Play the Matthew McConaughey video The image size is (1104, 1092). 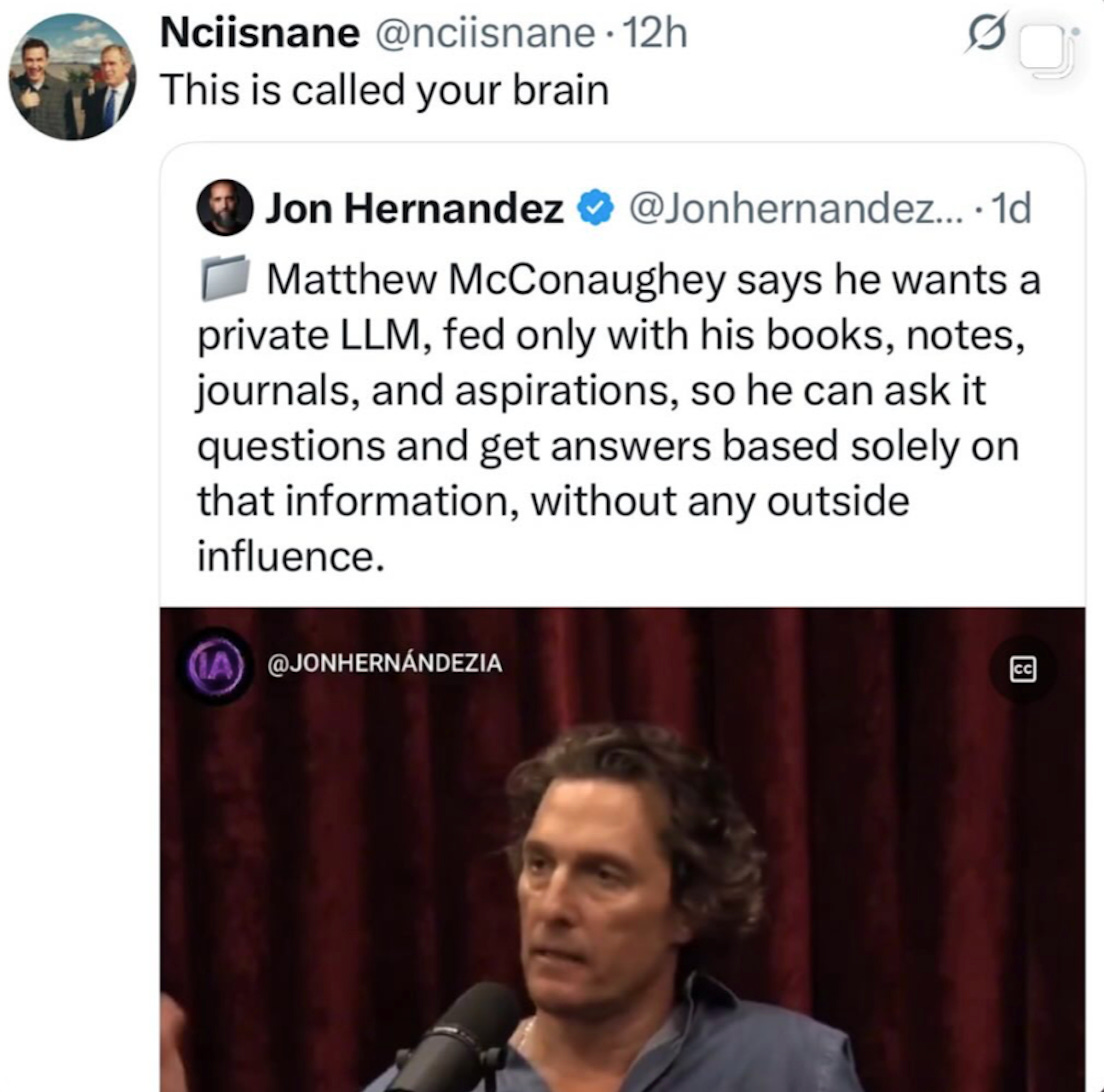click(x=622, y=849)
